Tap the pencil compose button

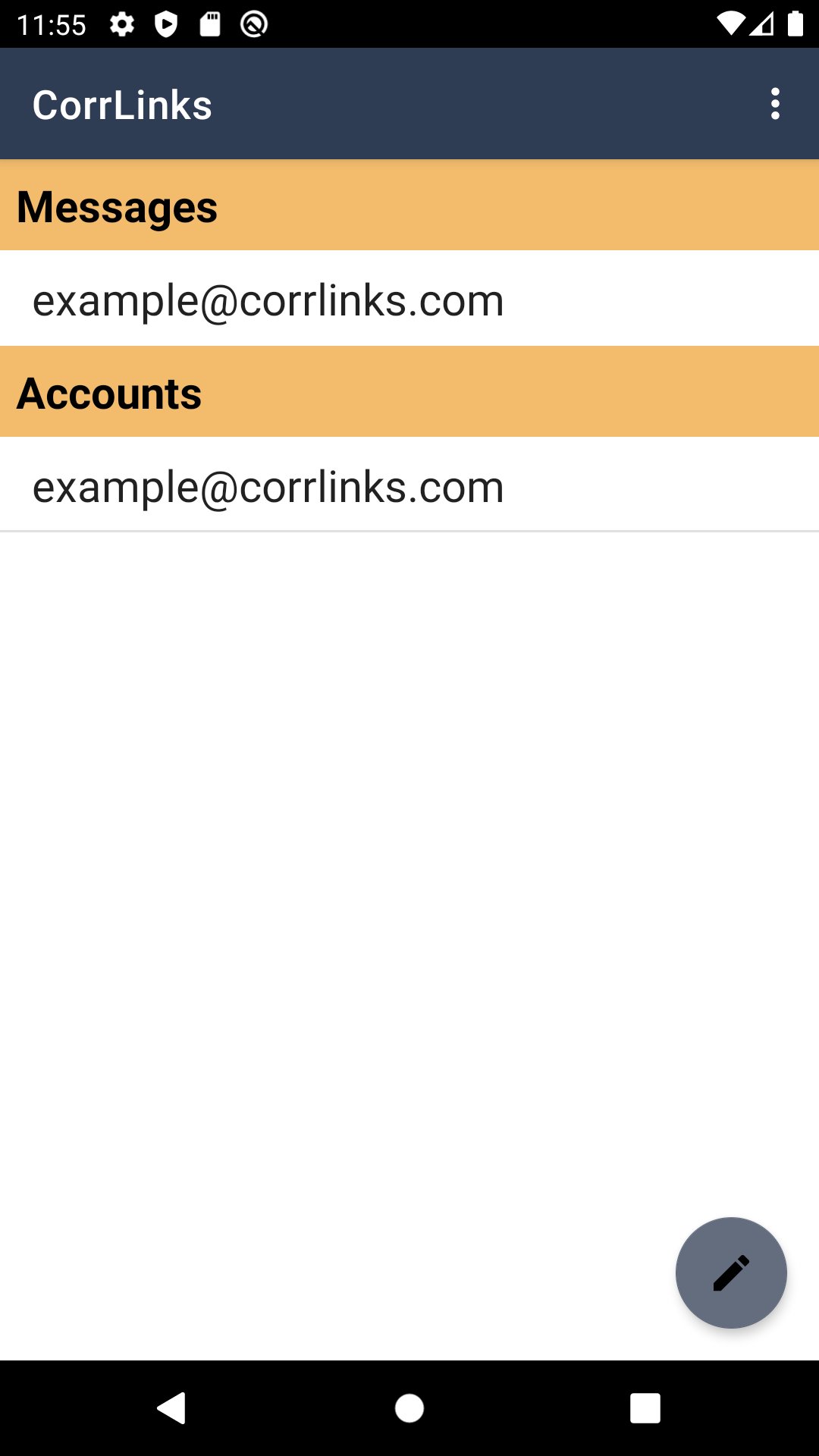coord(731,1272)
